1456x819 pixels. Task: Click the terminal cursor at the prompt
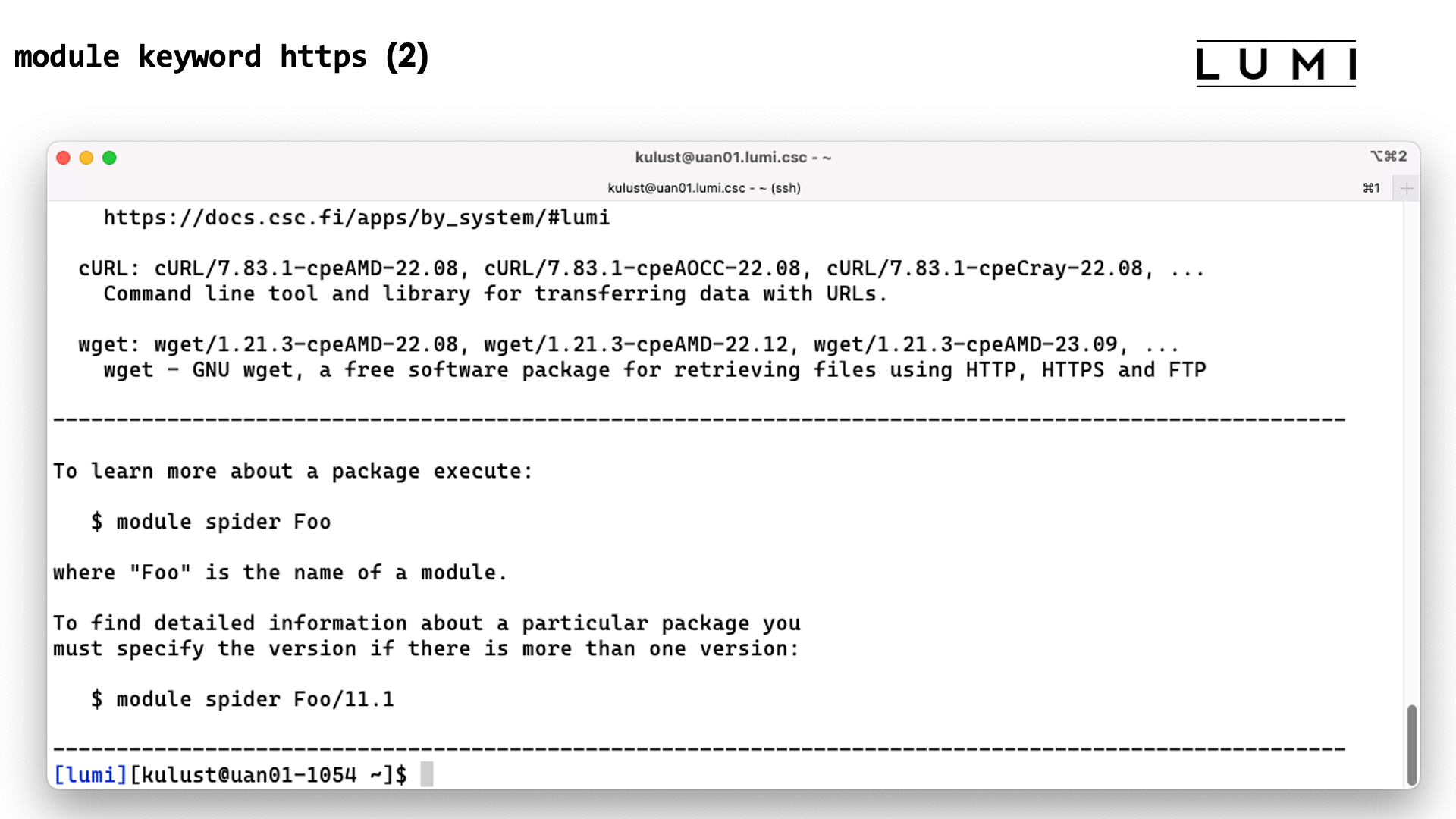click(427, 774)
